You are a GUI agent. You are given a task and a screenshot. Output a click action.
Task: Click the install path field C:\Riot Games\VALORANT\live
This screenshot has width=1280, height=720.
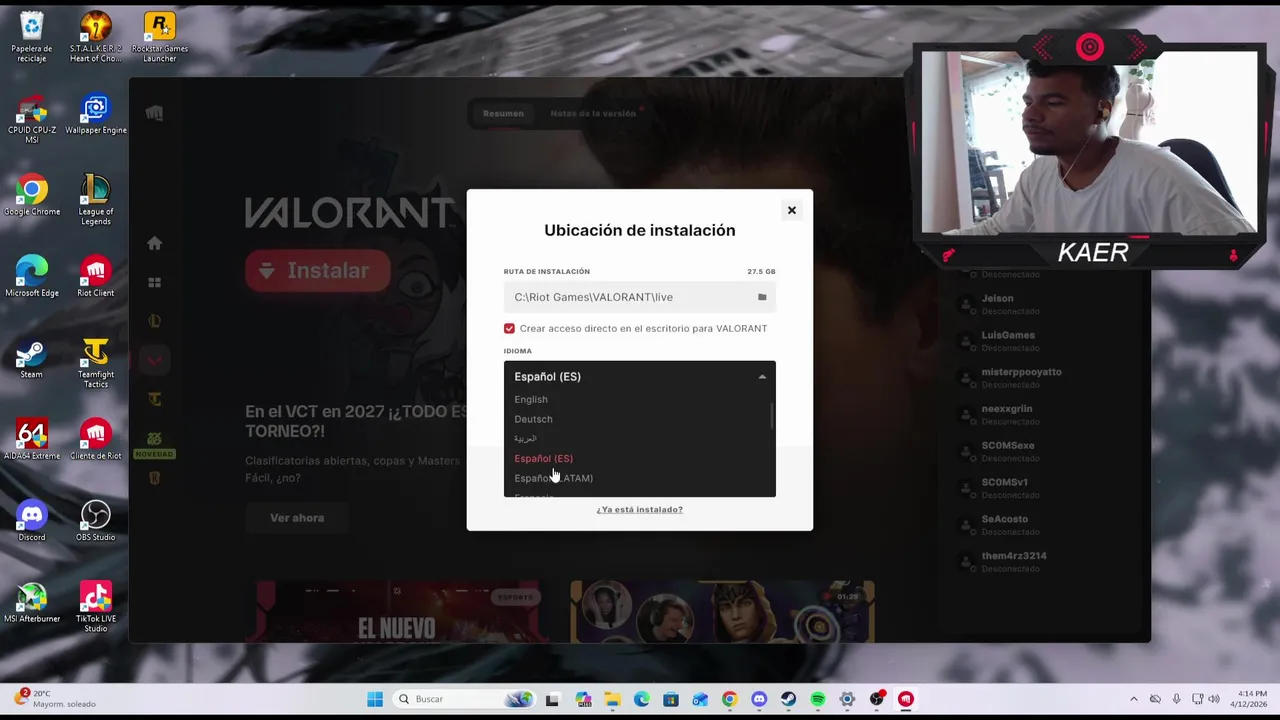pyautogui.click(x=639, y=297)
